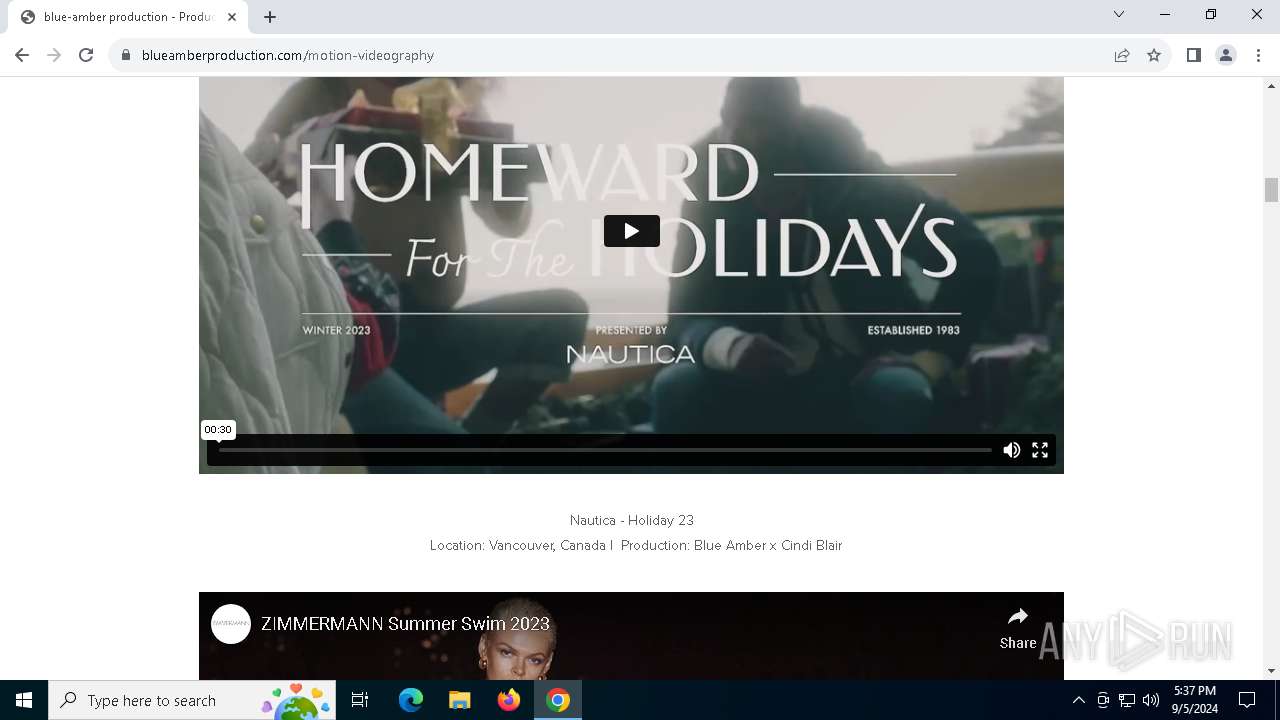
Task: Select the blue-amber production tab
Action: point(128,17)
